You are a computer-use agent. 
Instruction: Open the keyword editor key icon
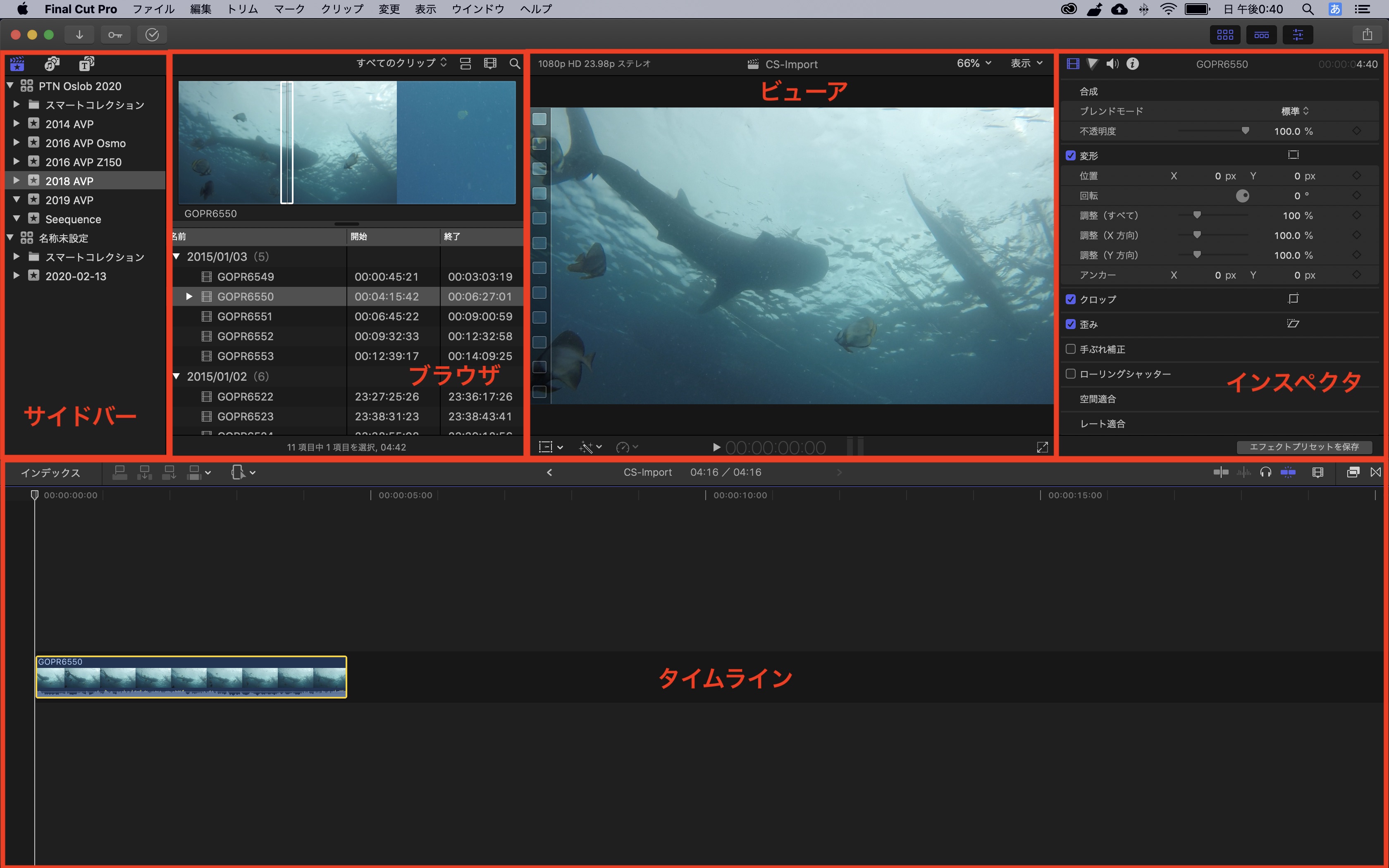click(115, 35)
